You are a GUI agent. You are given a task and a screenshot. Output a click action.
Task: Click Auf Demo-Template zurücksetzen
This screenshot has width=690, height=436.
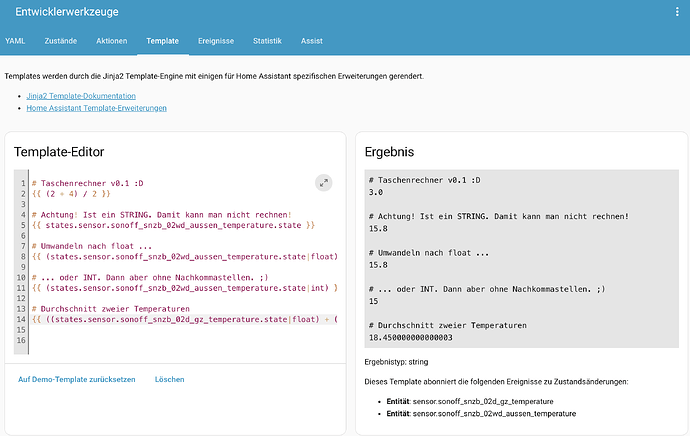point(77,379)
